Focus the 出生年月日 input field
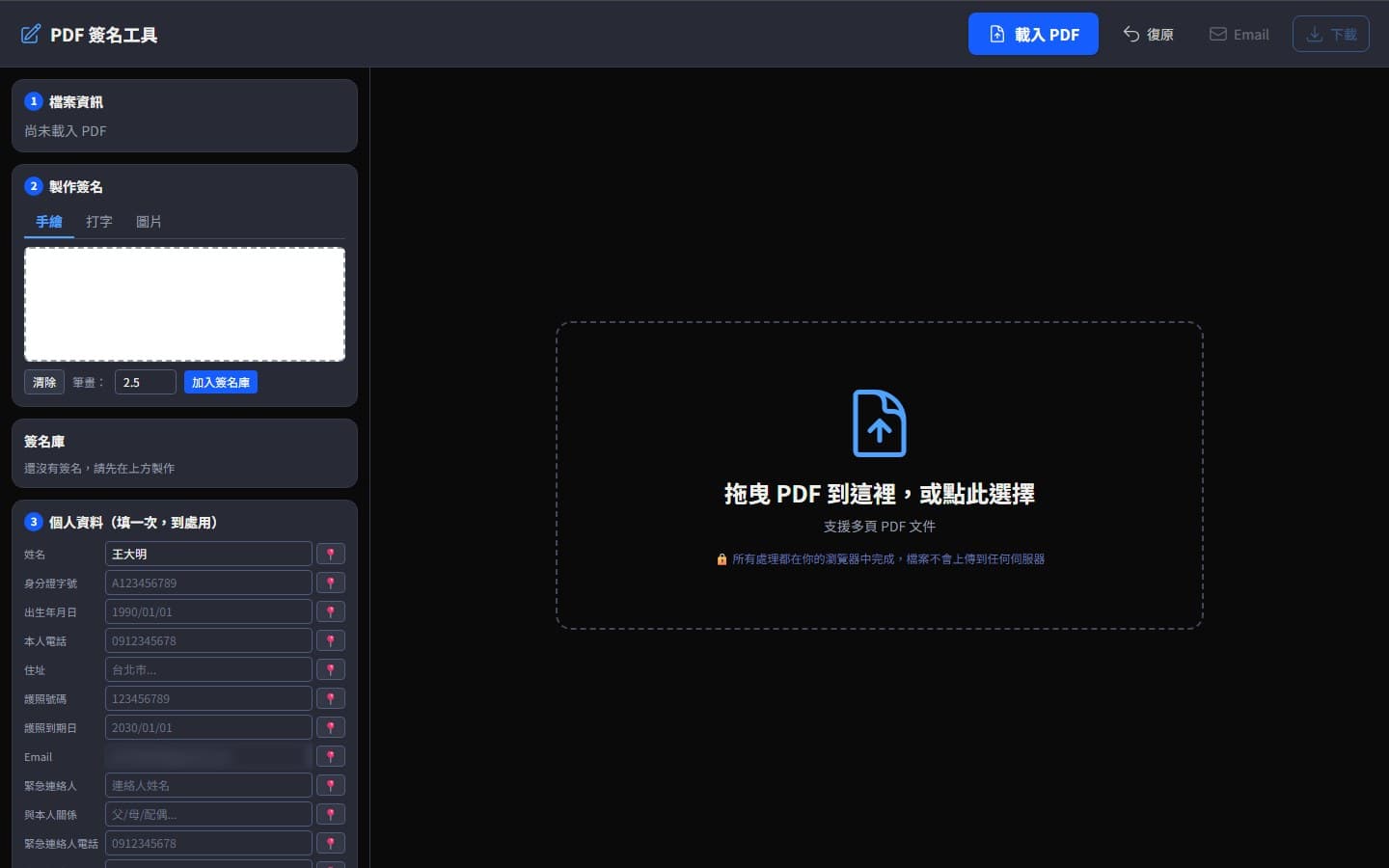 point(208,611)
